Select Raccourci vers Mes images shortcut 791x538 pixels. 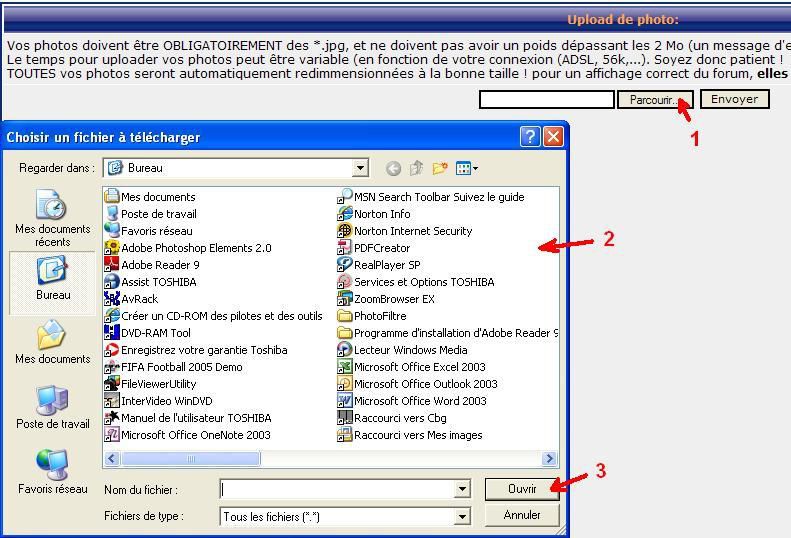pos(410,435)
